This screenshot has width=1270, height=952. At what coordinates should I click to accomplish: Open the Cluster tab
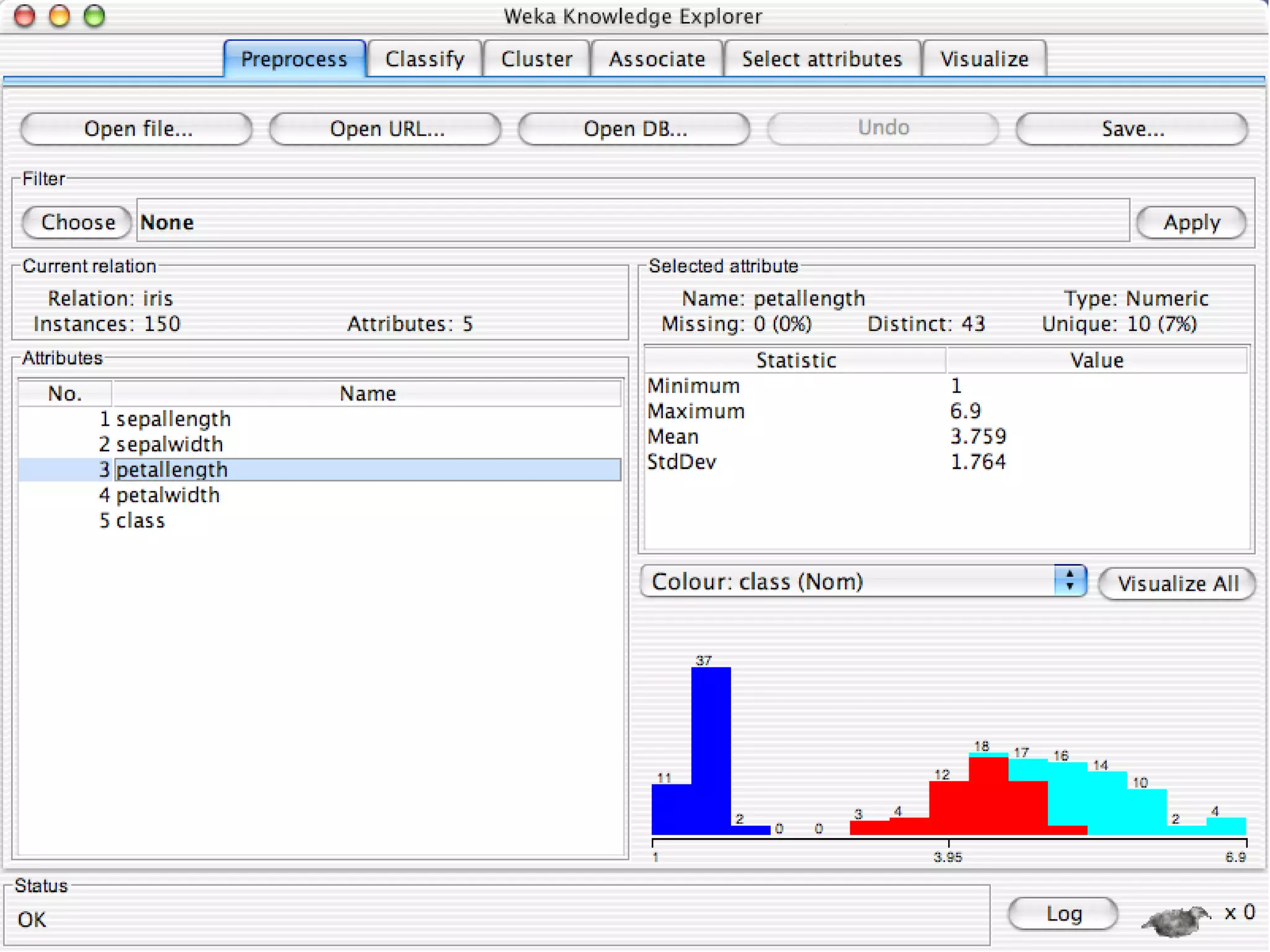(x=536, y=59)
